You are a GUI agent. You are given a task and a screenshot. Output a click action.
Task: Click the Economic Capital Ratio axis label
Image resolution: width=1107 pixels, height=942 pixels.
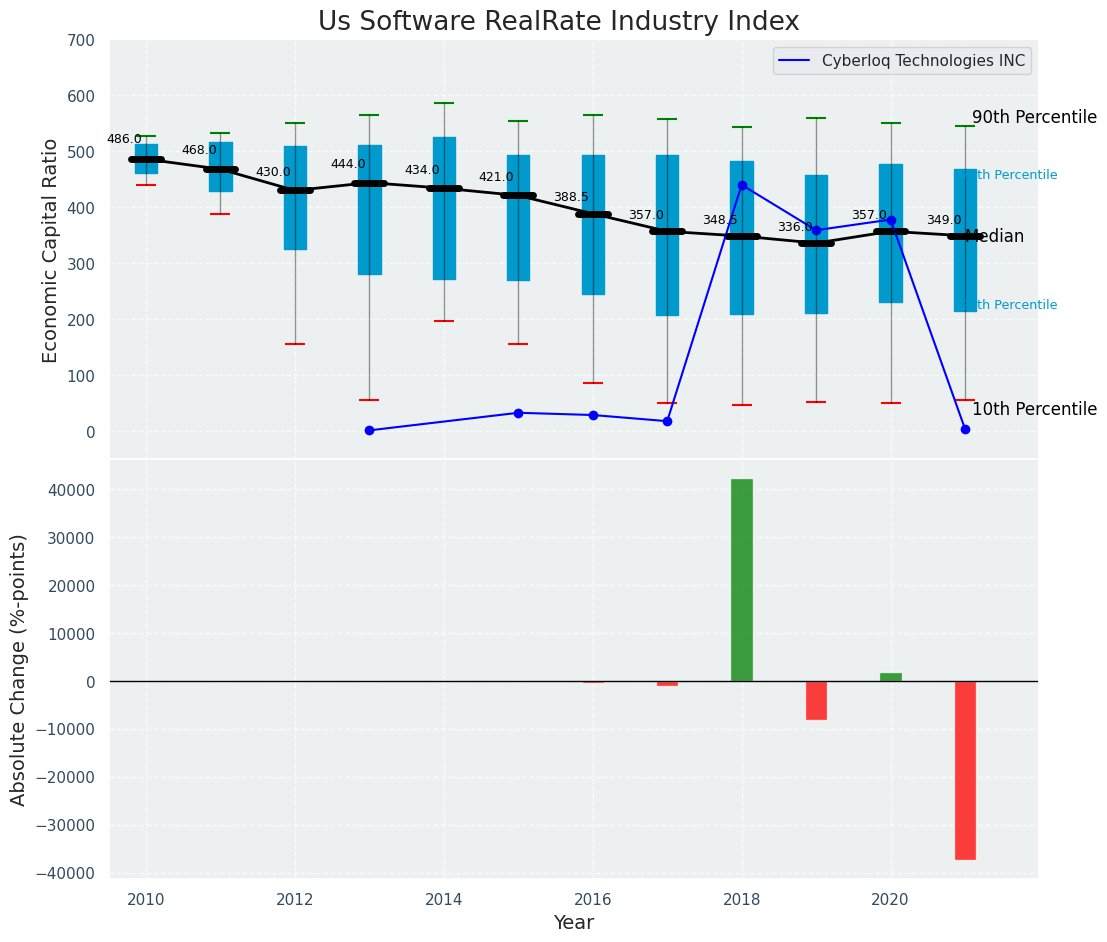[x=49, y=251]
